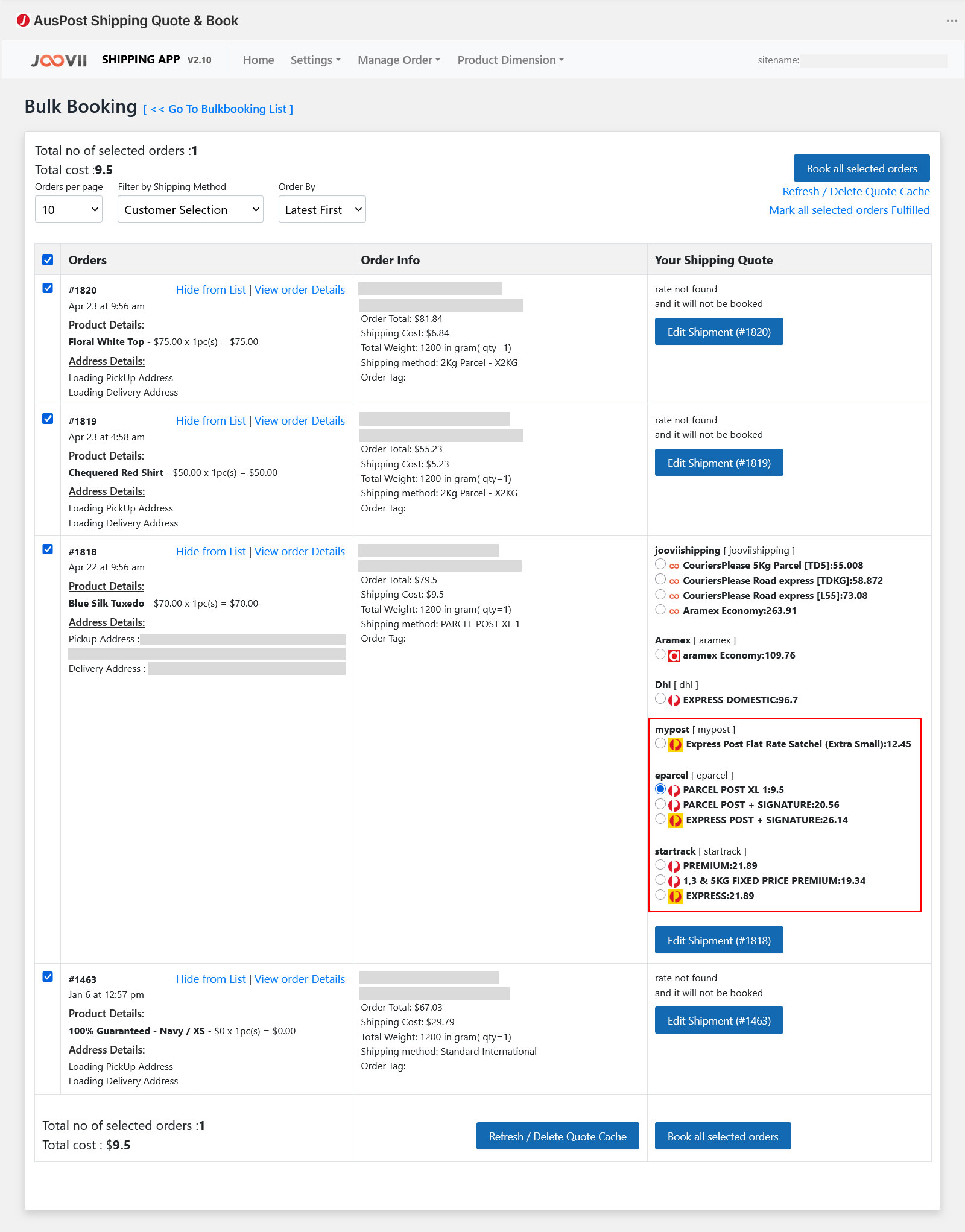Click the AusPost icon beside PARCEL POST XL 1

click(674, 790)
